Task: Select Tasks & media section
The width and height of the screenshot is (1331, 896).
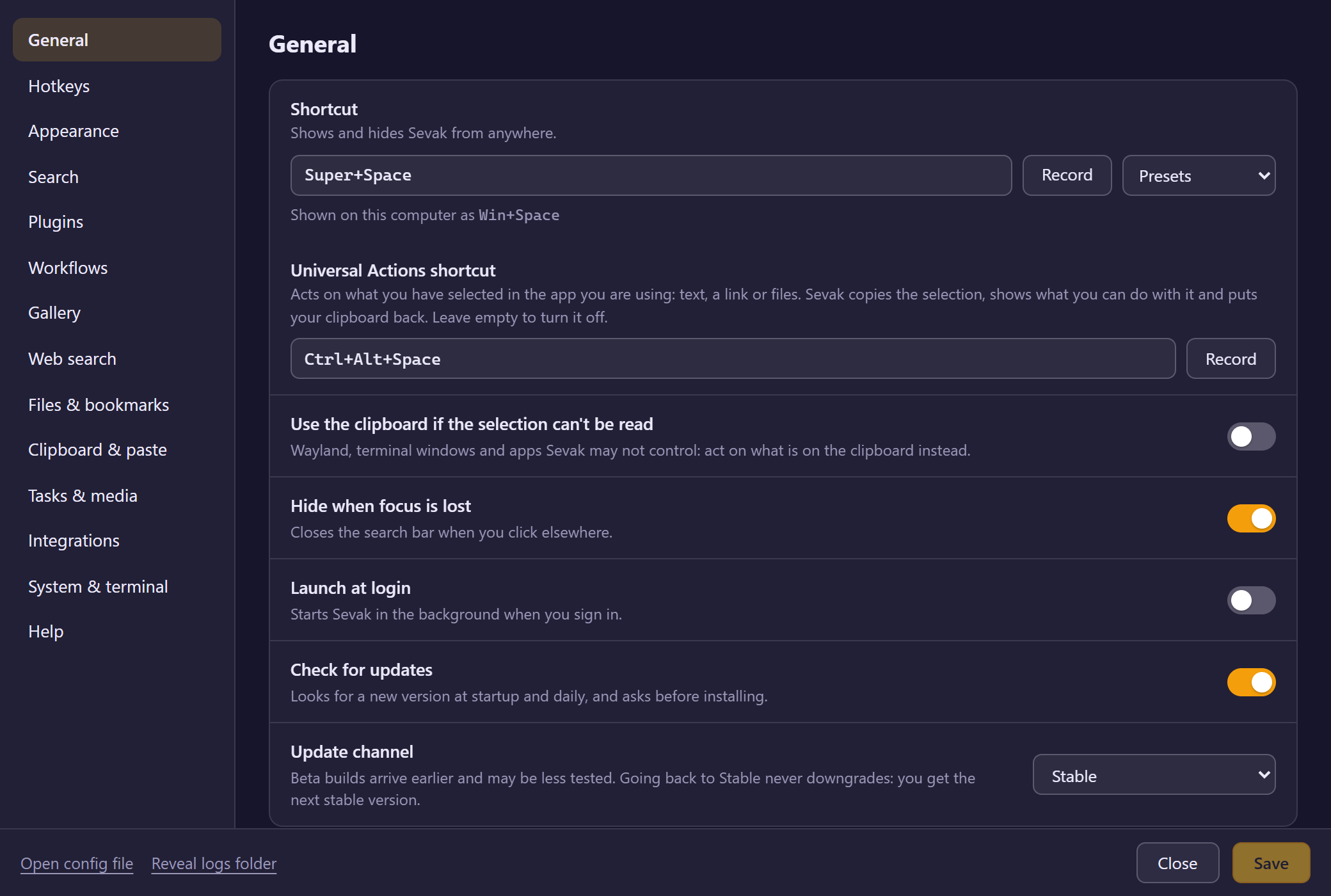Action: [117, 495]
